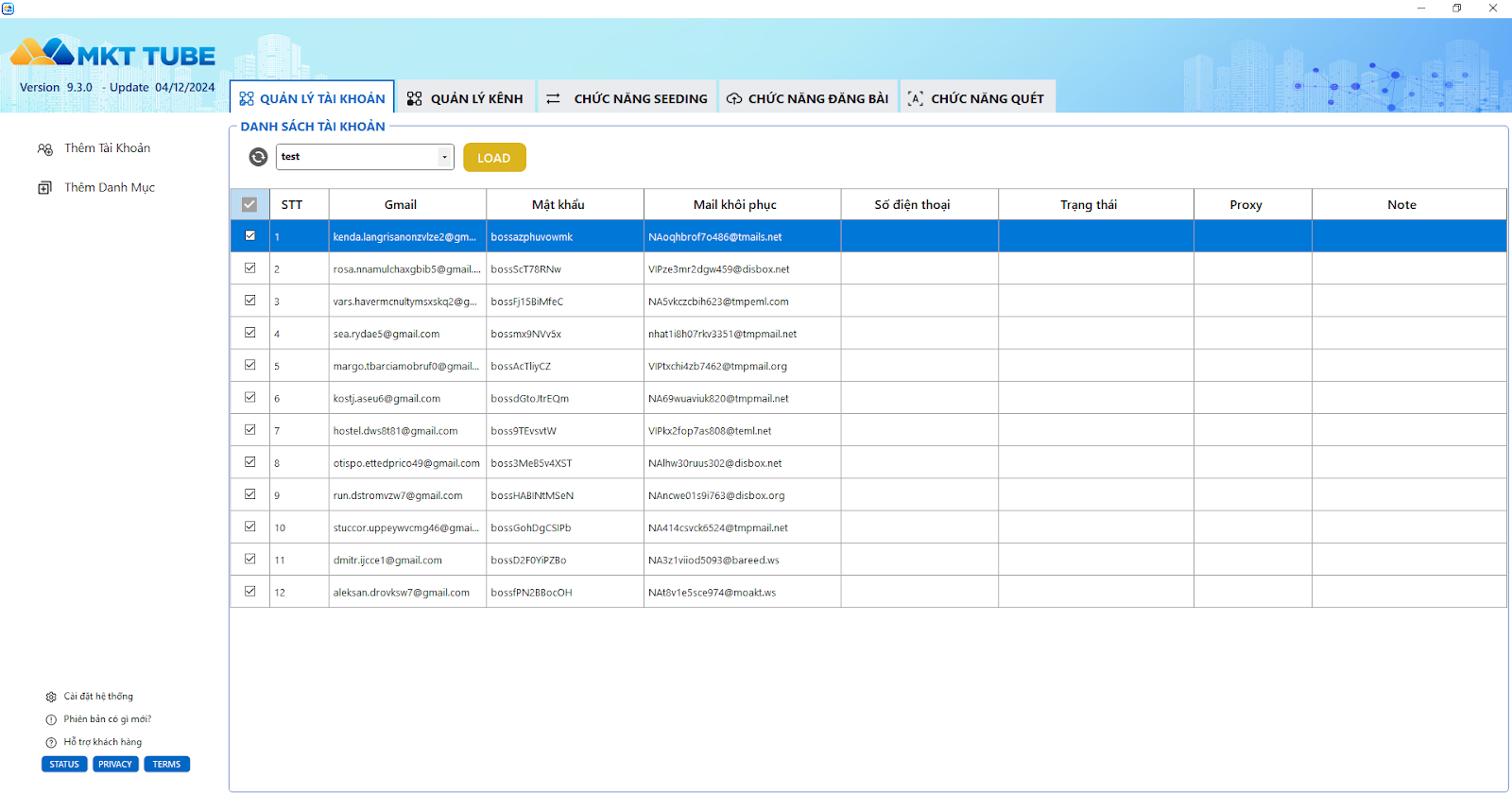
Task: Uncheck the row 12 checkbox
Action: click(250, 591)
